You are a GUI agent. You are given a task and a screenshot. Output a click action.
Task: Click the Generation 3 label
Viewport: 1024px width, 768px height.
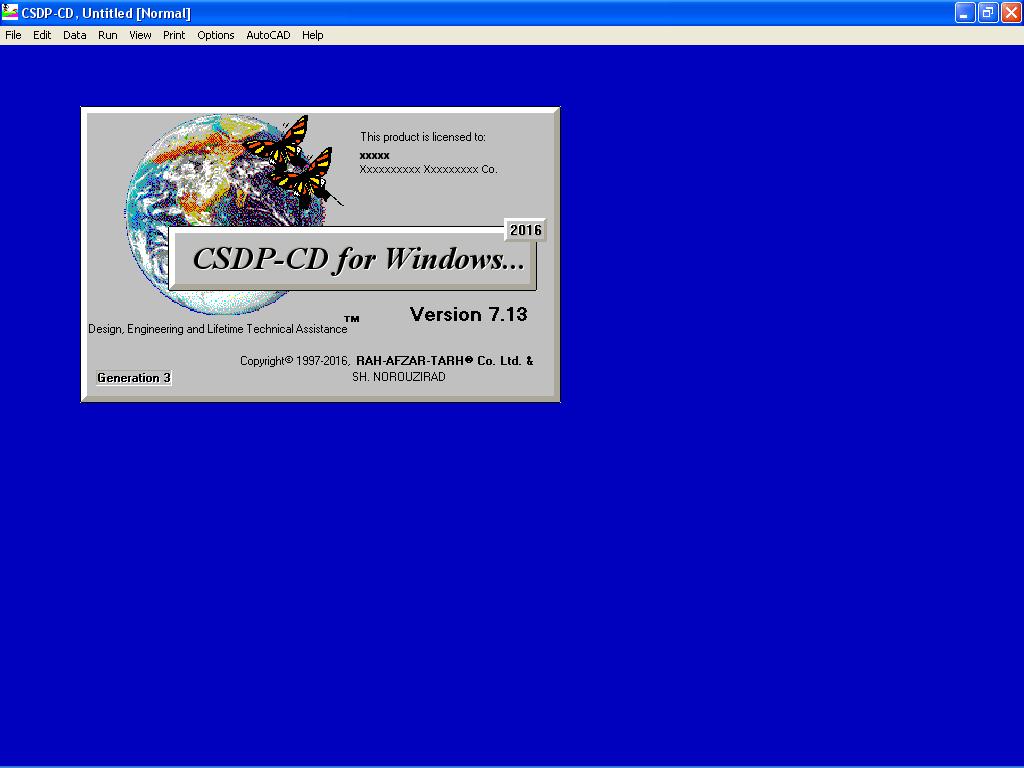click(x=134, y=377)
